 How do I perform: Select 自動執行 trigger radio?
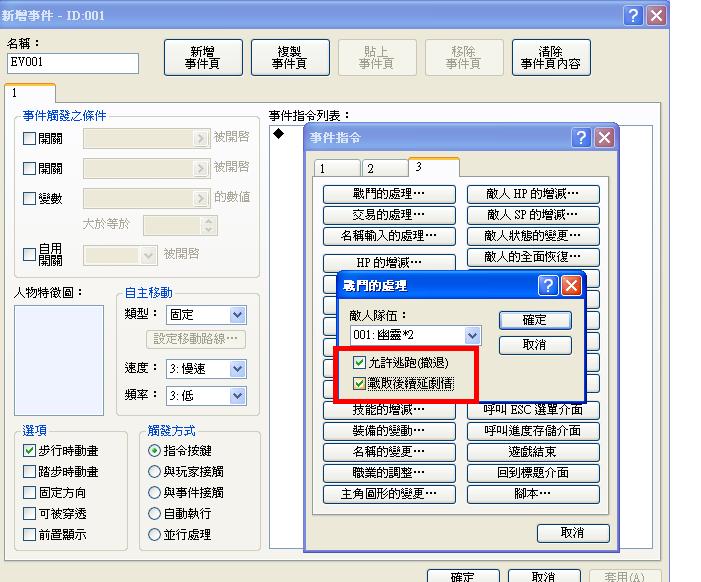[x=154, y=514]
